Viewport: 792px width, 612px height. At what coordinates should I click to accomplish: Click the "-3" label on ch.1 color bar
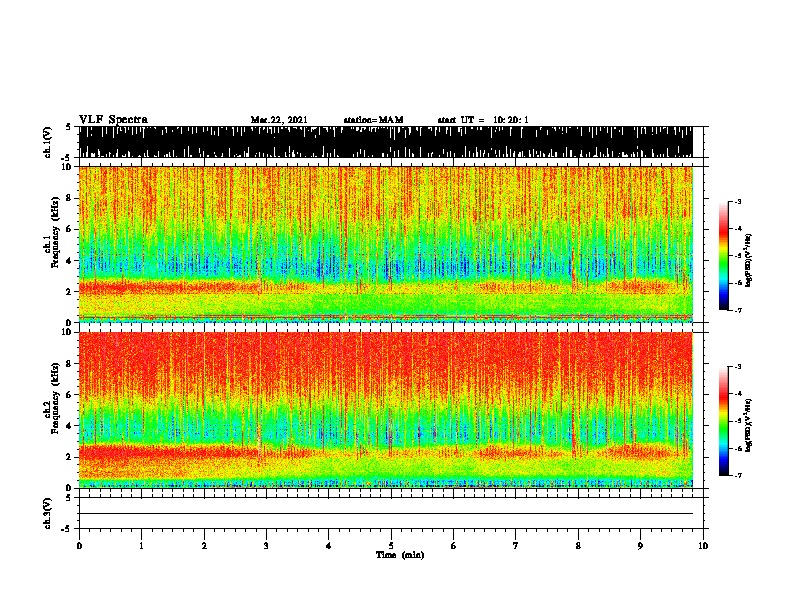point(737,201)
